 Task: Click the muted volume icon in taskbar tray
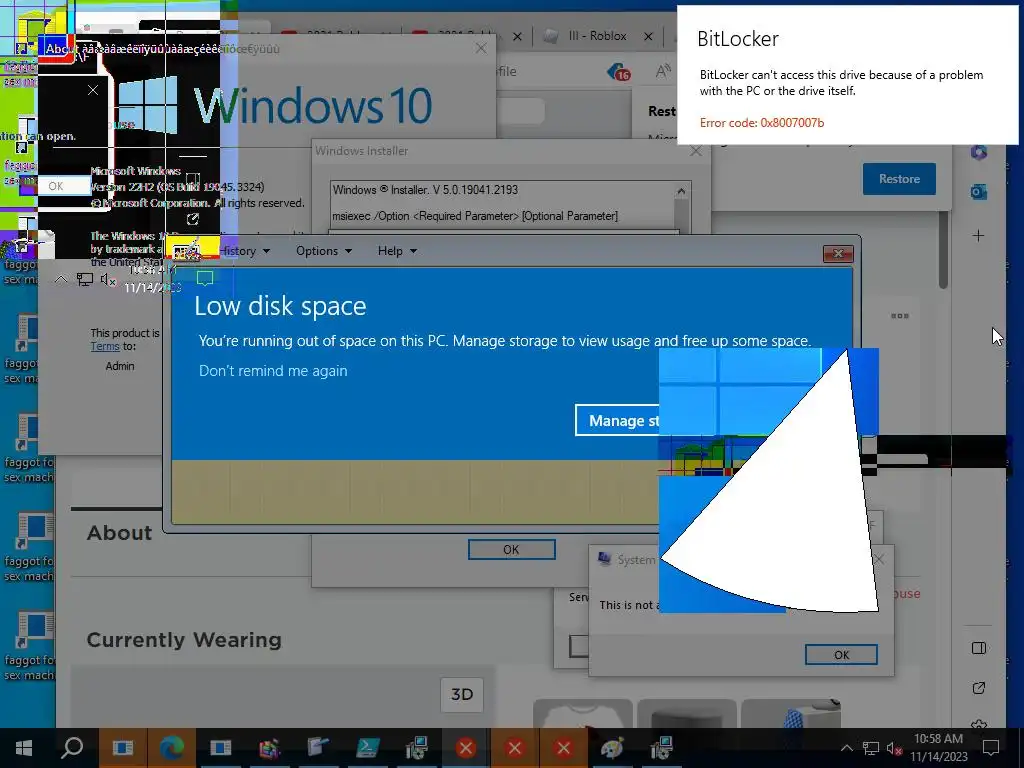point(895,748)
